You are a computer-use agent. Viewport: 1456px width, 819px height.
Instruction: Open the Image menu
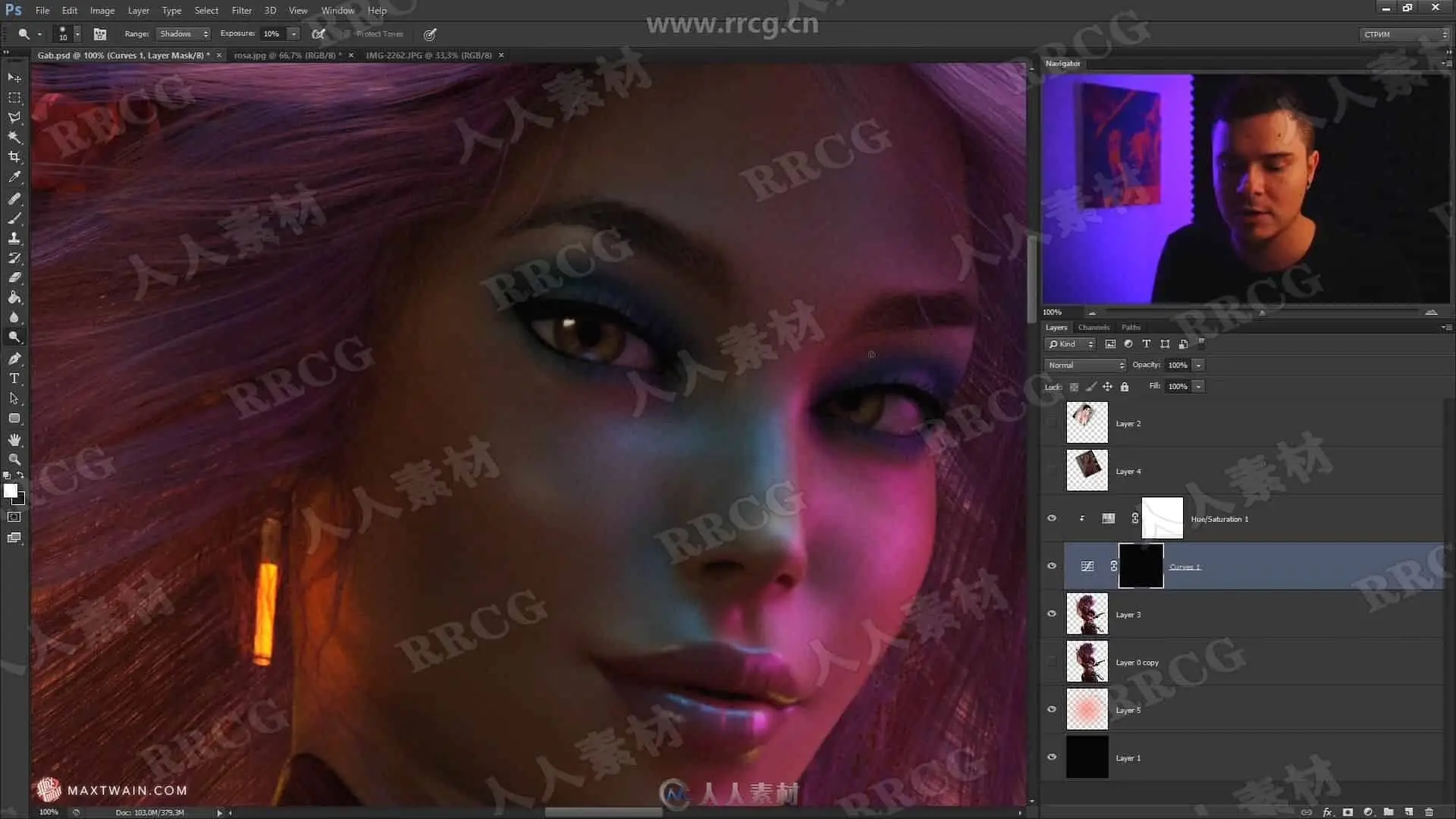102,11
